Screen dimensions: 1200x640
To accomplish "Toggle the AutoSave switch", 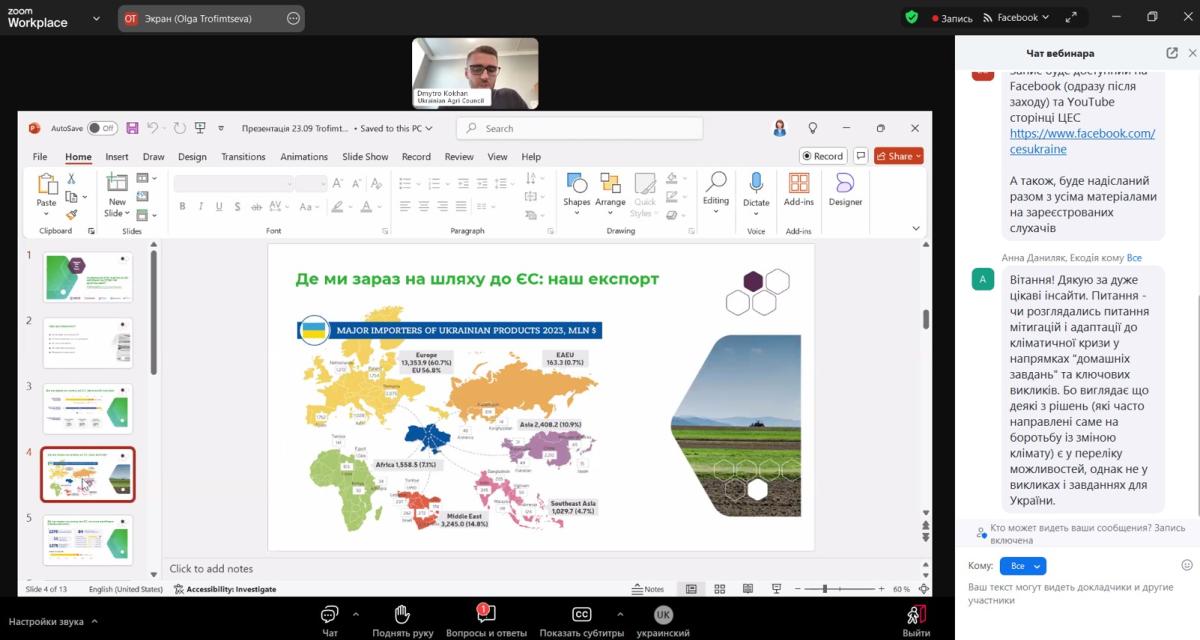I will coord(101,128).
